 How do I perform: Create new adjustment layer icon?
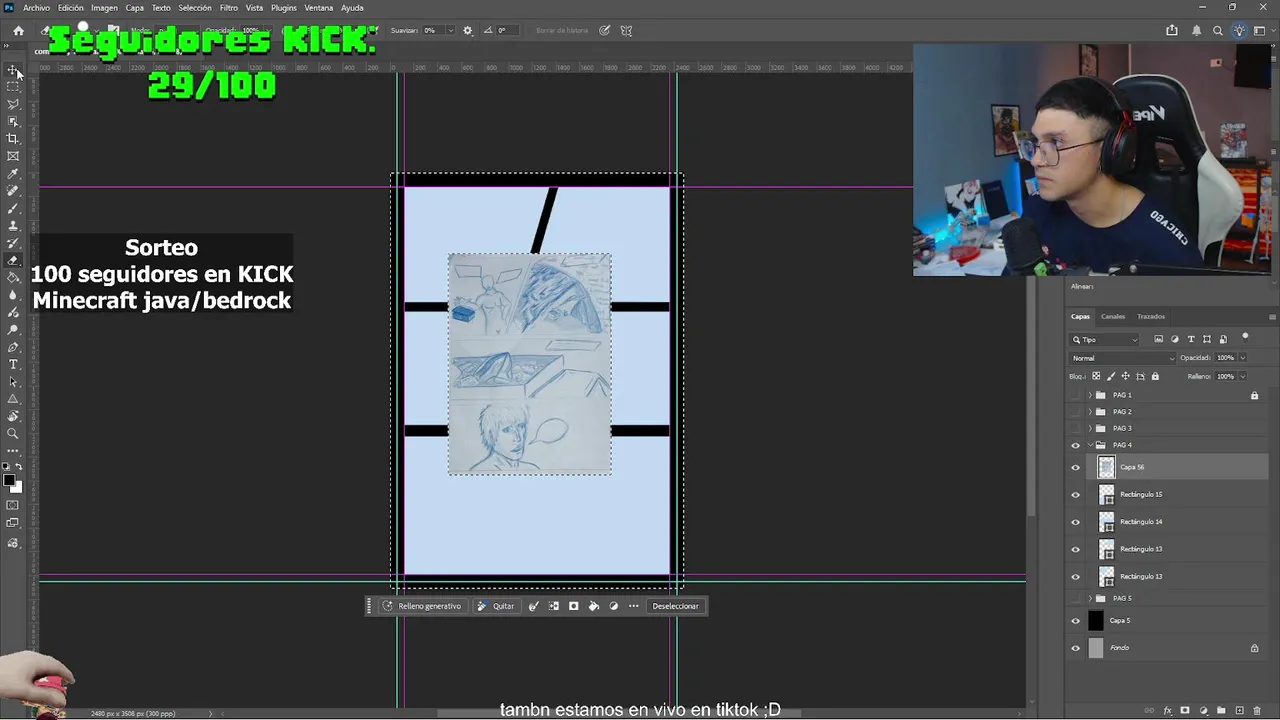coord(1203,711)
